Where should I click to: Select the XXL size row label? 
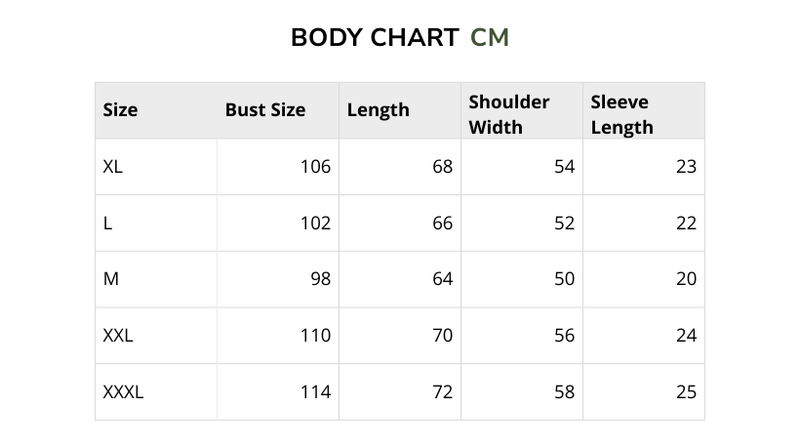(x=118, y=336)
